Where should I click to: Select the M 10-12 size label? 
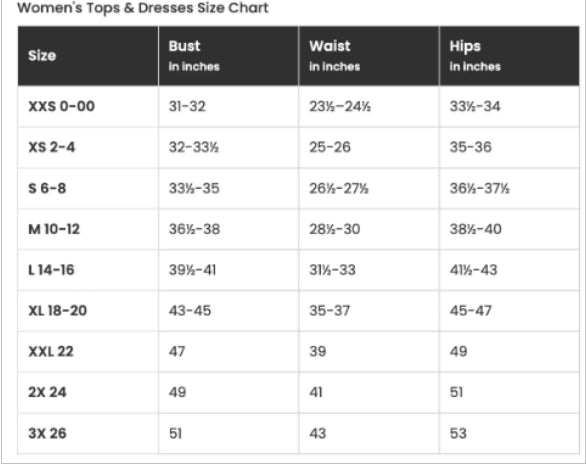pyautogui.click(x=54, y=229)
